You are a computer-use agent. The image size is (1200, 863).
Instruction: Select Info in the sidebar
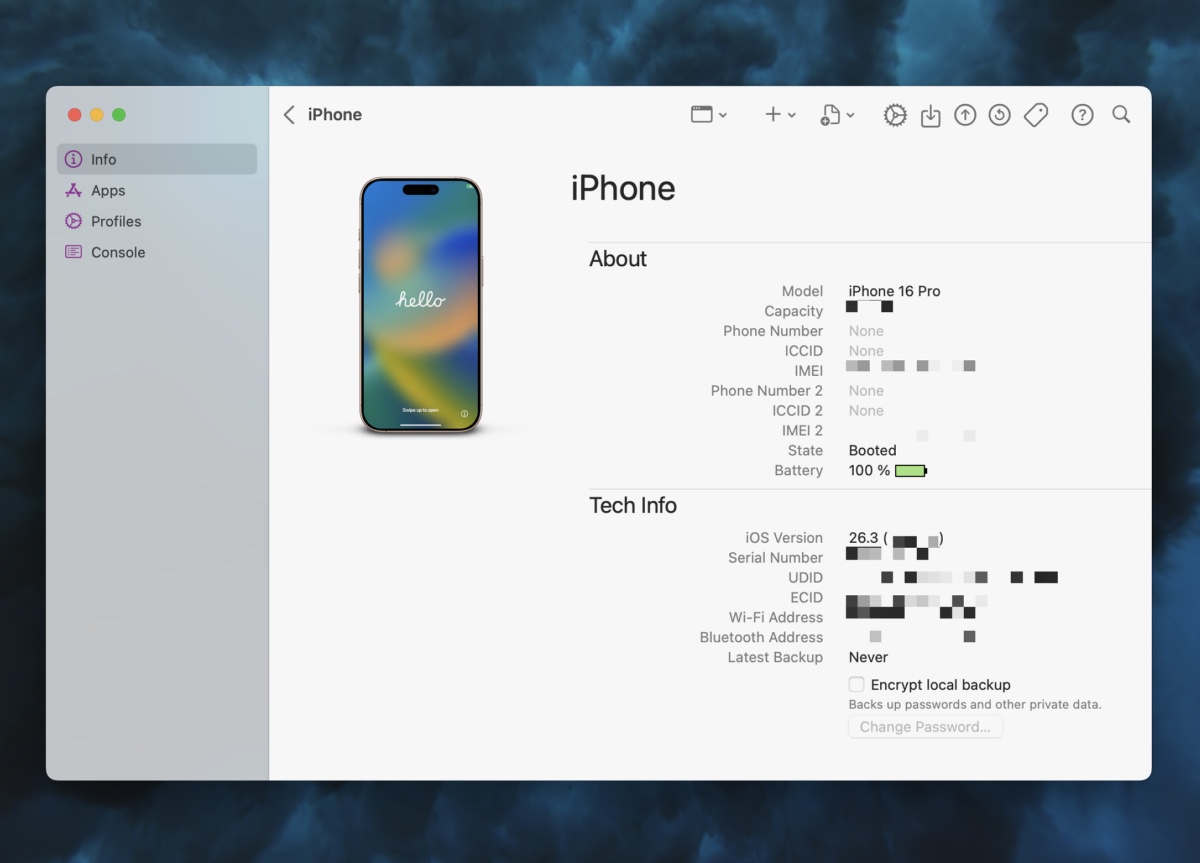[157, 159]
